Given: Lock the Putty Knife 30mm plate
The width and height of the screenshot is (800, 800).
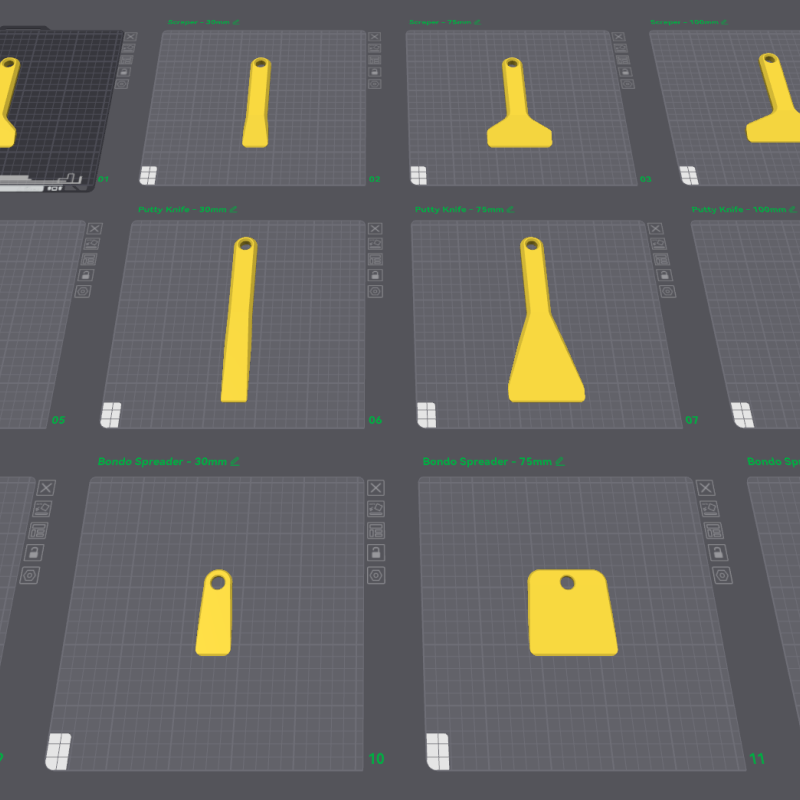Looking at the screenshot, I should tap(375, 275).
